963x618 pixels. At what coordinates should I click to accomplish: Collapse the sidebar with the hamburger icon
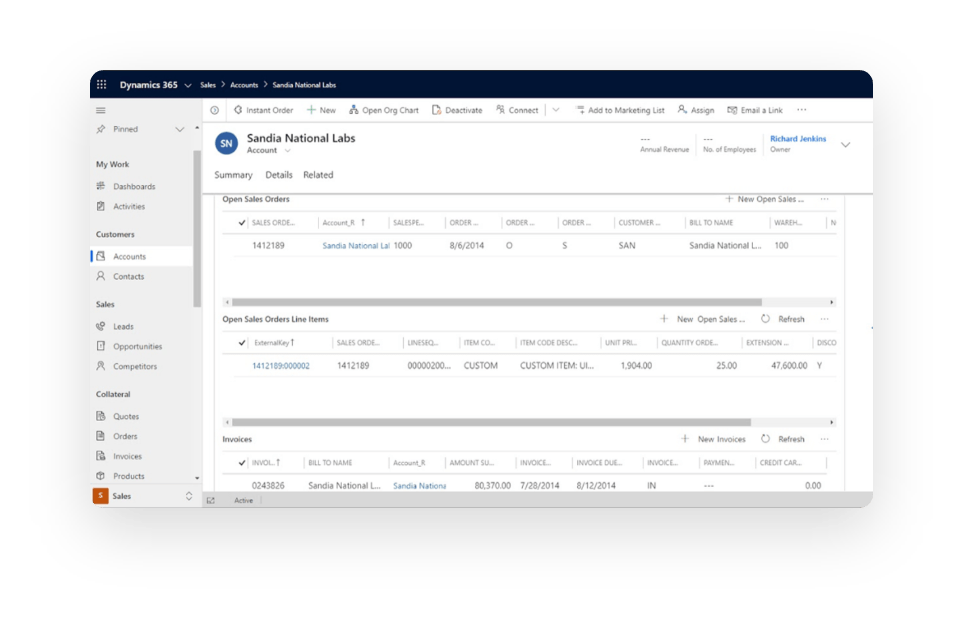(101, 111)
